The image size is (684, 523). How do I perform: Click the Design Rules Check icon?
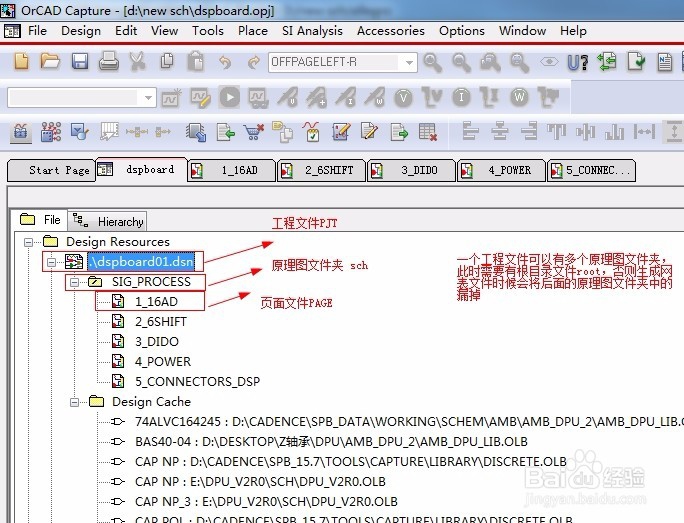click(x=636, y=62)
